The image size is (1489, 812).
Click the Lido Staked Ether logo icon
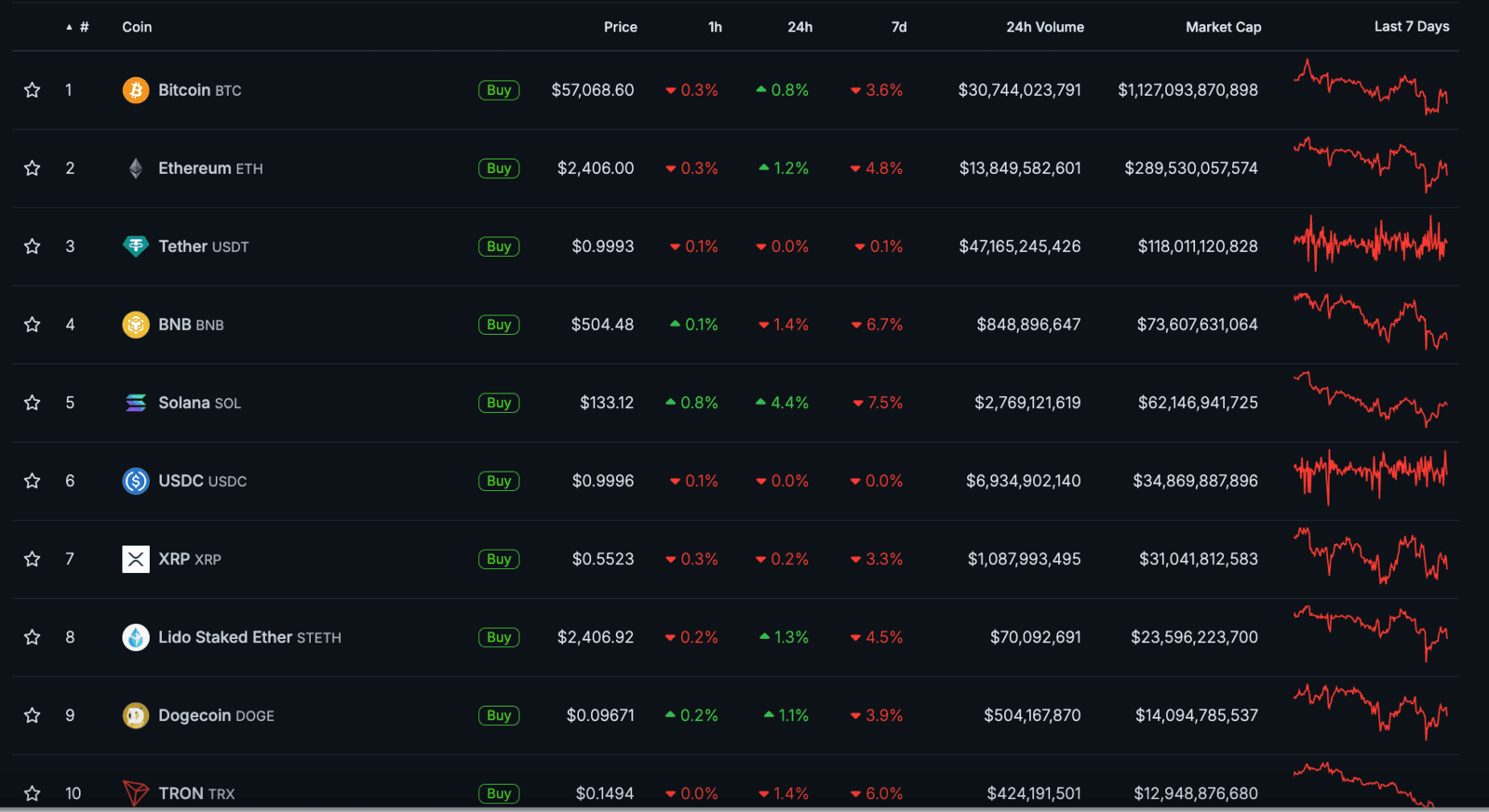point(136,637)
